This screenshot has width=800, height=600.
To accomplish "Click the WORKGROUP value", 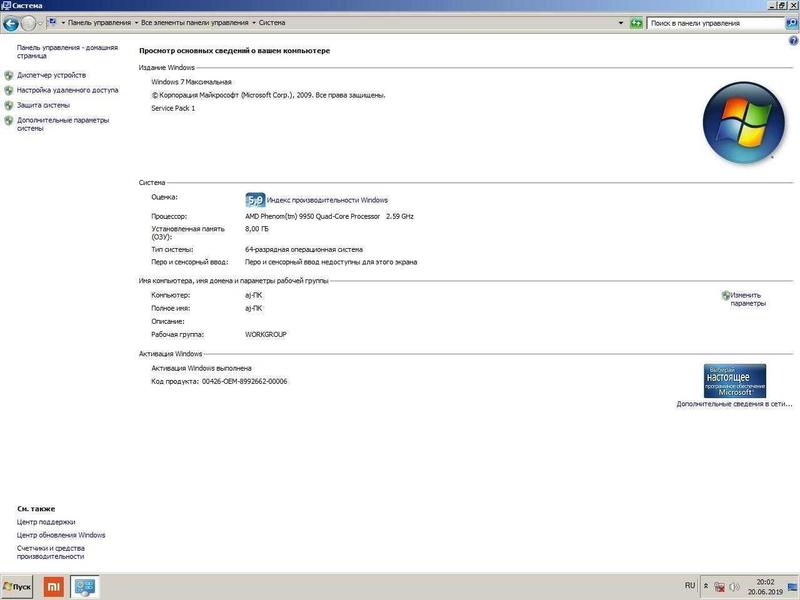I will coord(266,335).
